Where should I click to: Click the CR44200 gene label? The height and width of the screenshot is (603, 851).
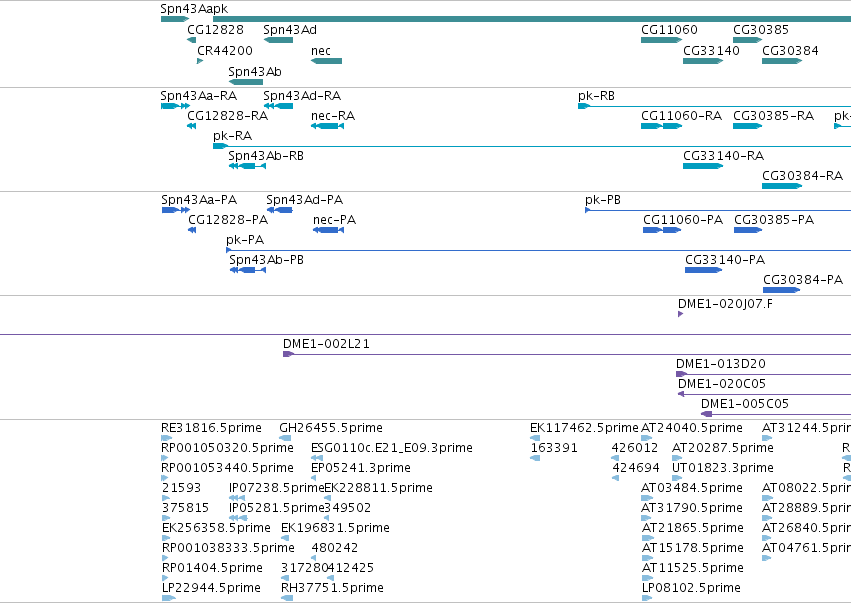coord(225,51)
